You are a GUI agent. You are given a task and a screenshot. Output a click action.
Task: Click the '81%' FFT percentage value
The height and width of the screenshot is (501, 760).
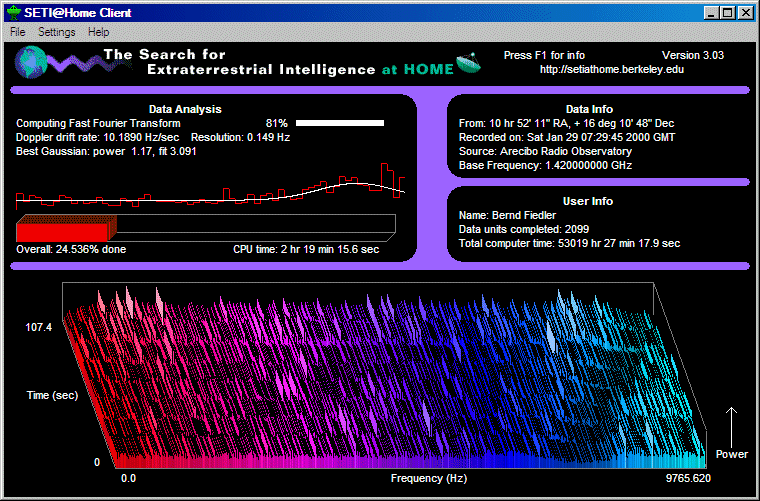click(277, 124)
